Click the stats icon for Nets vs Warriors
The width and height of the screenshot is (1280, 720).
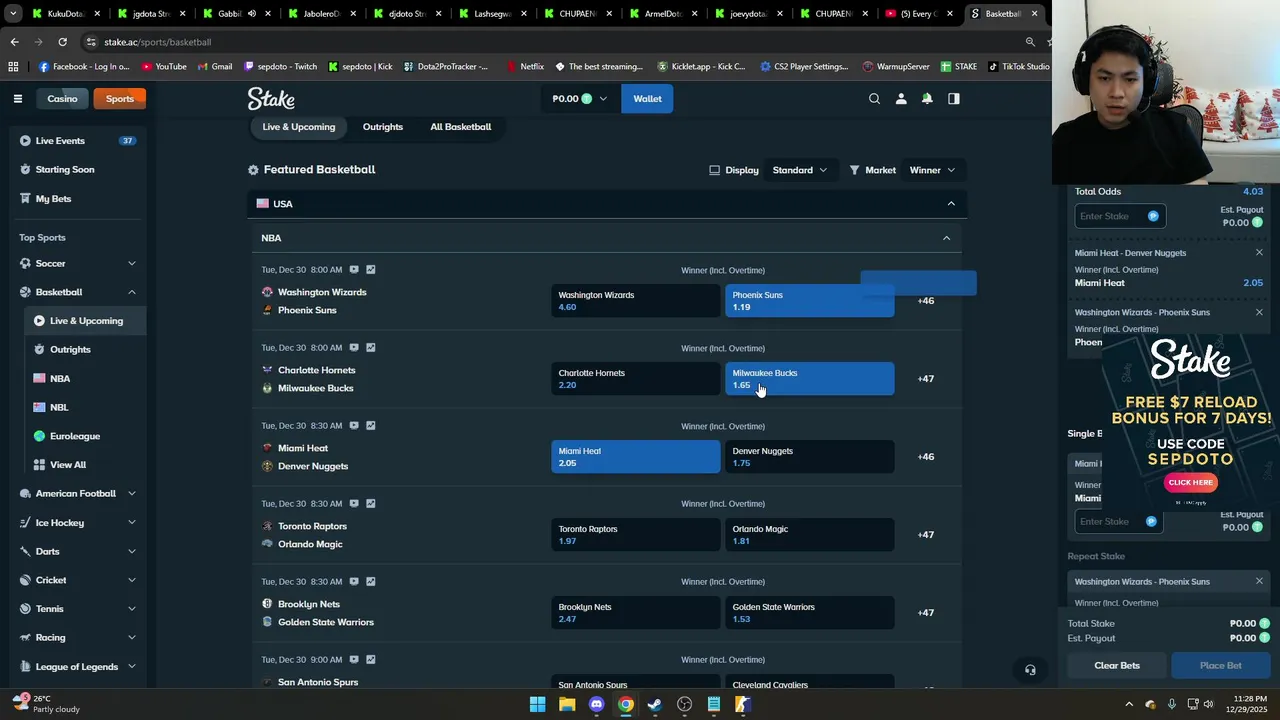point(371,582)
